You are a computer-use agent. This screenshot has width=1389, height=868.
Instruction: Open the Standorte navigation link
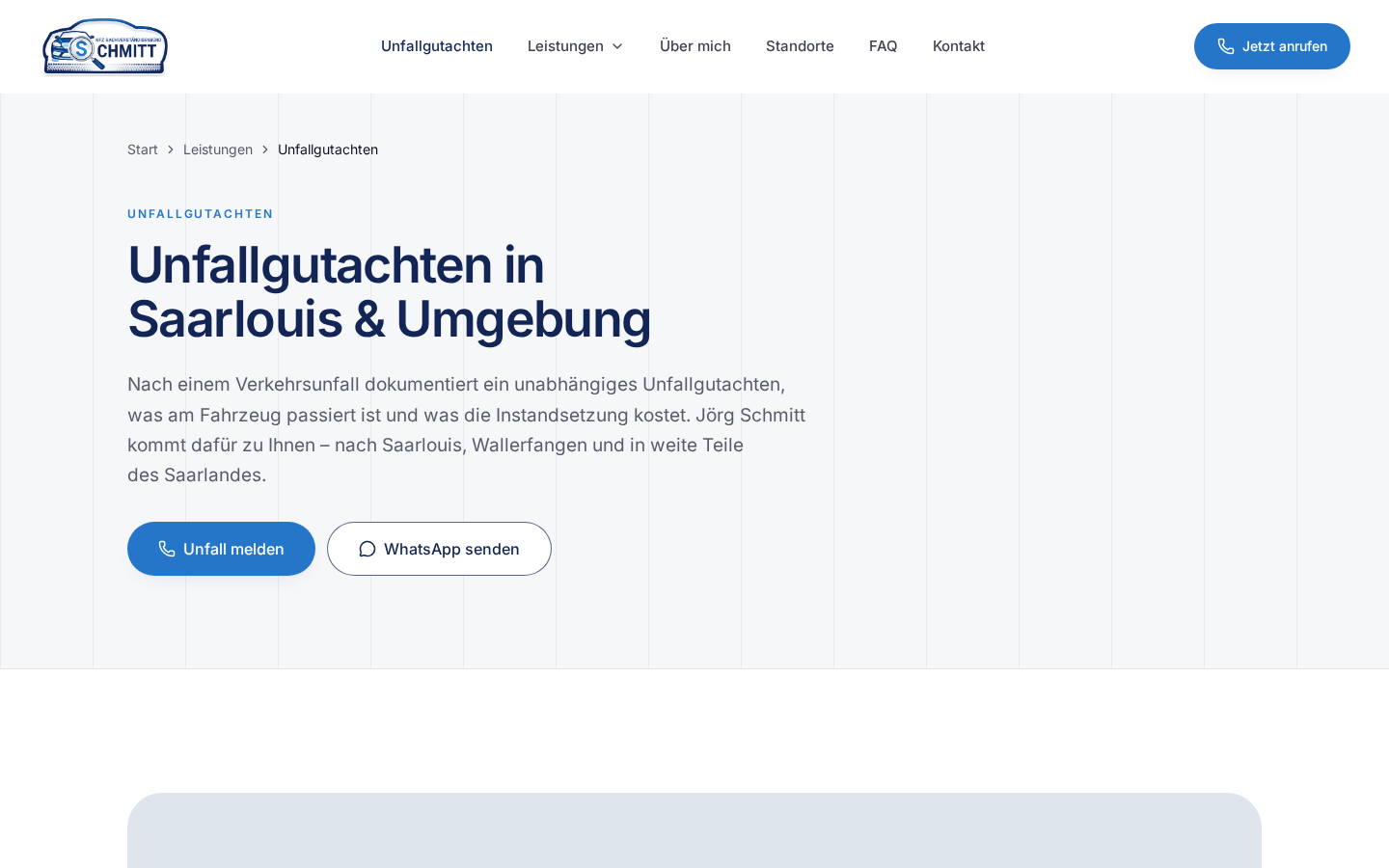pyautogui.click(x=800, y=46)
